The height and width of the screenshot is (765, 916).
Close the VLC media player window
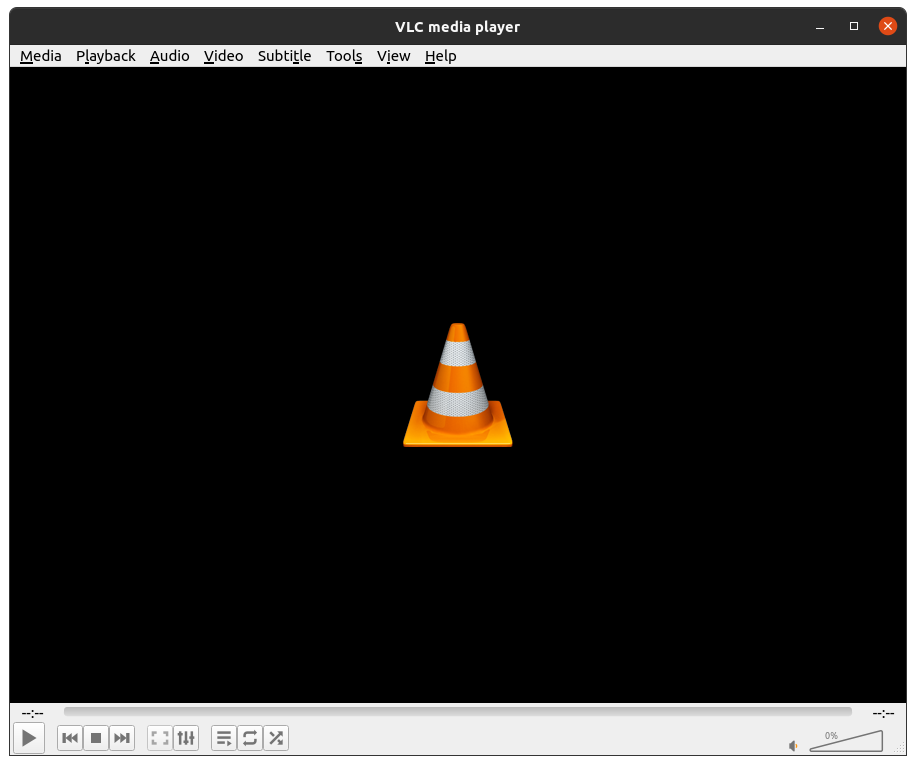[x=888, y=26]
